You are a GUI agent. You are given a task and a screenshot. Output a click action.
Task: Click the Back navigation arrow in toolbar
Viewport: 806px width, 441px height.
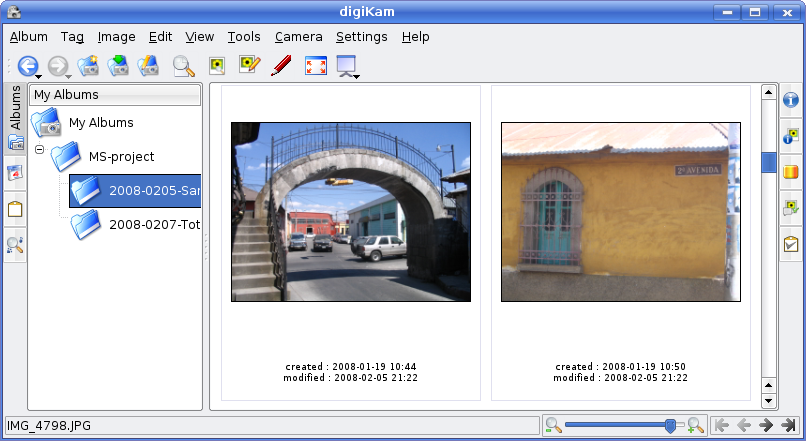pos(27,66)
